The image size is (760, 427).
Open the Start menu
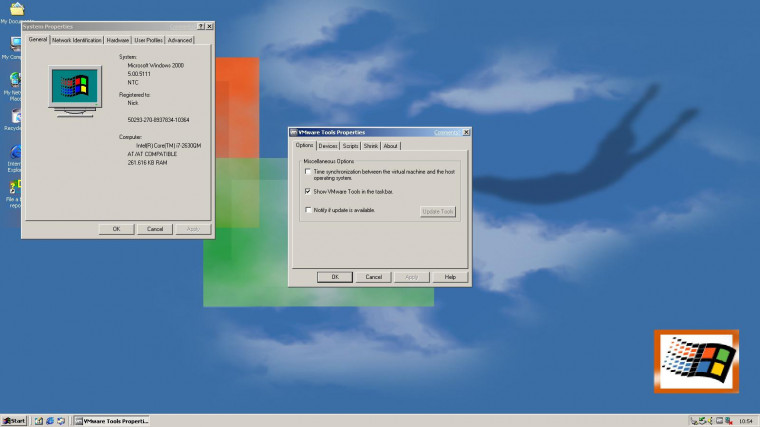14,421
